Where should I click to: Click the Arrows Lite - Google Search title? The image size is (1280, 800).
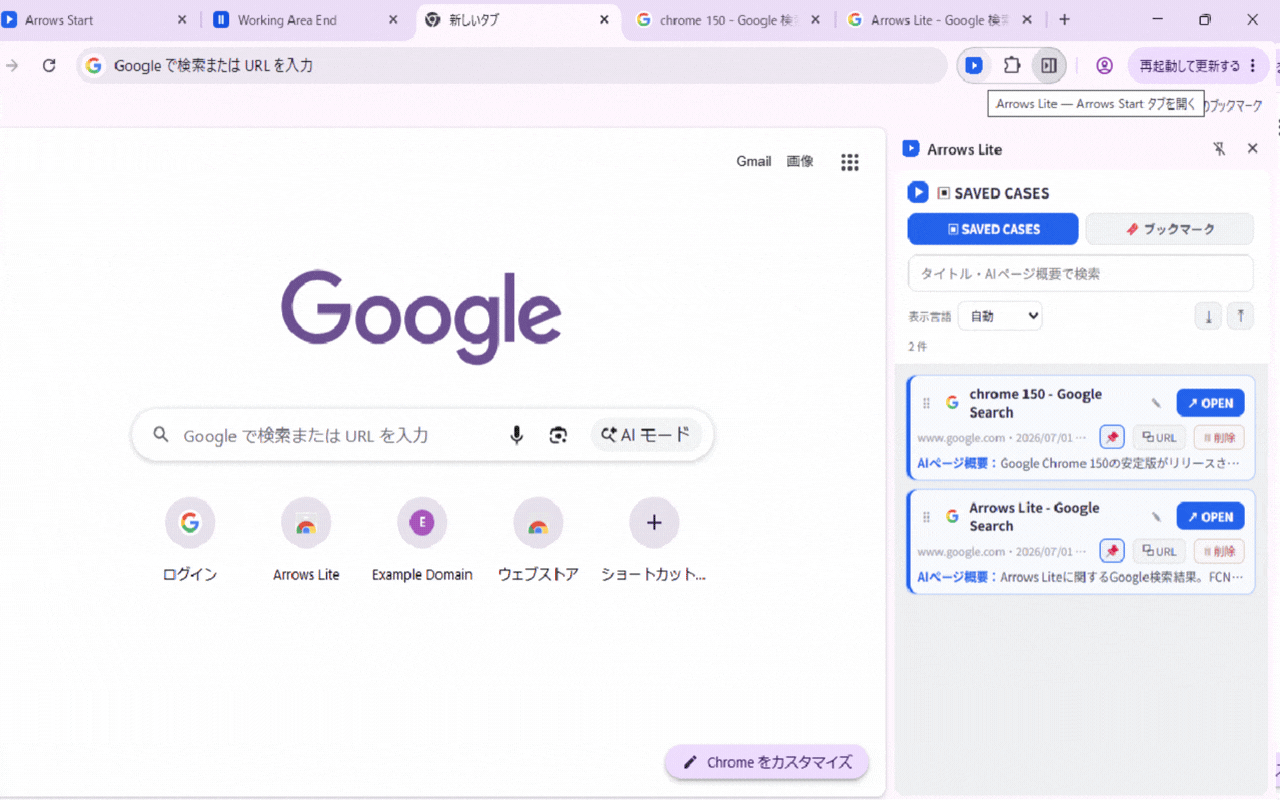point(1034,517)
